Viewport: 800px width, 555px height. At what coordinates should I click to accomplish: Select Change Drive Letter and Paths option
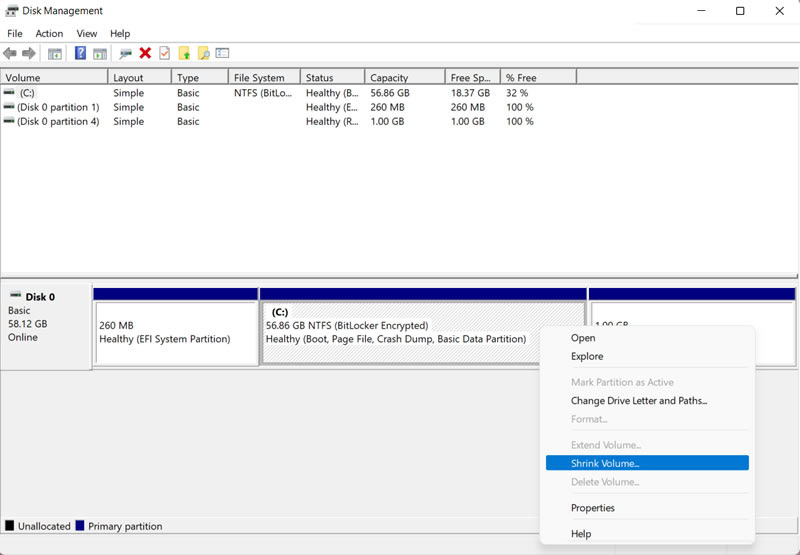point(639,400)
